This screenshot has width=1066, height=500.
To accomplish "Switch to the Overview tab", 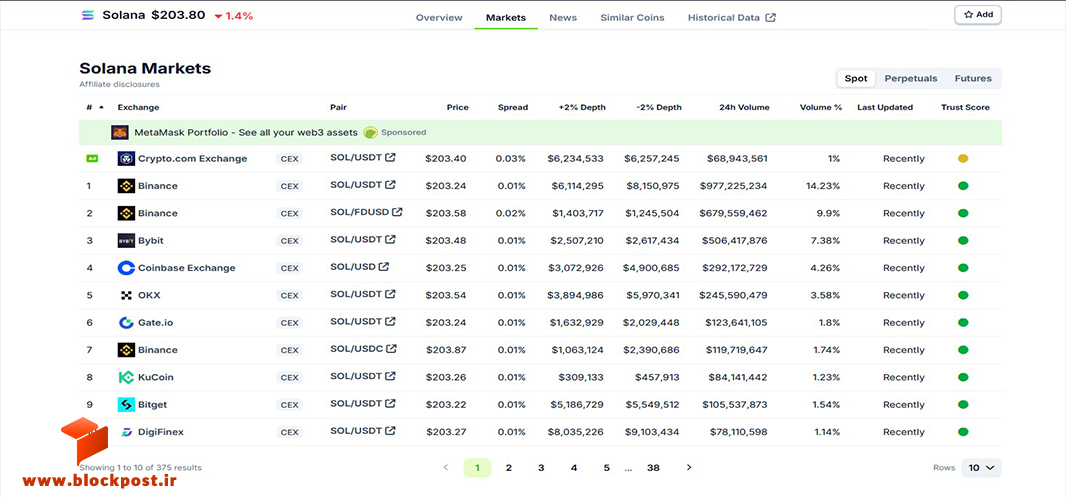I will click(439, 18).
